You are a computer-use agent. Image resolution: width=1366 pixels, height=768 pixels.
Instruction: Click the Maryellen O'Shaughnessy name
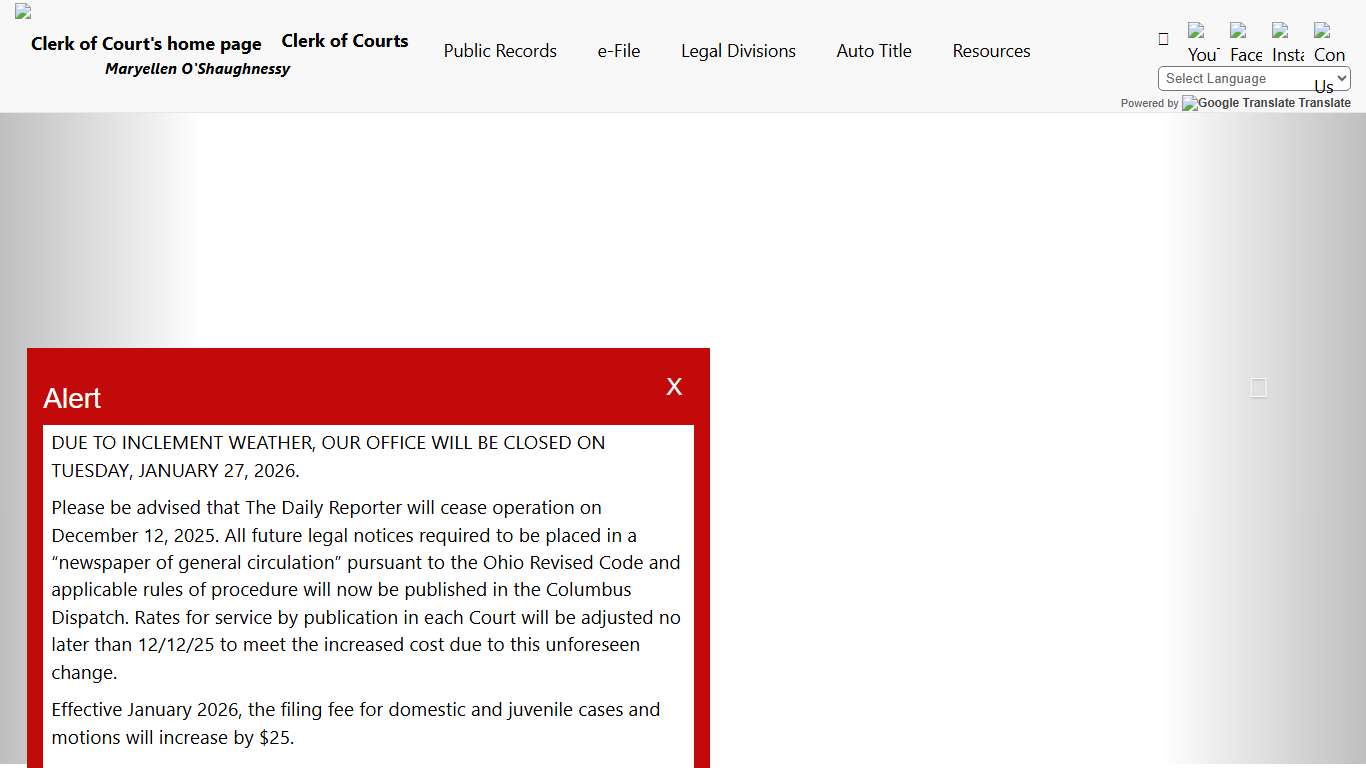click(x=197, y=69)
